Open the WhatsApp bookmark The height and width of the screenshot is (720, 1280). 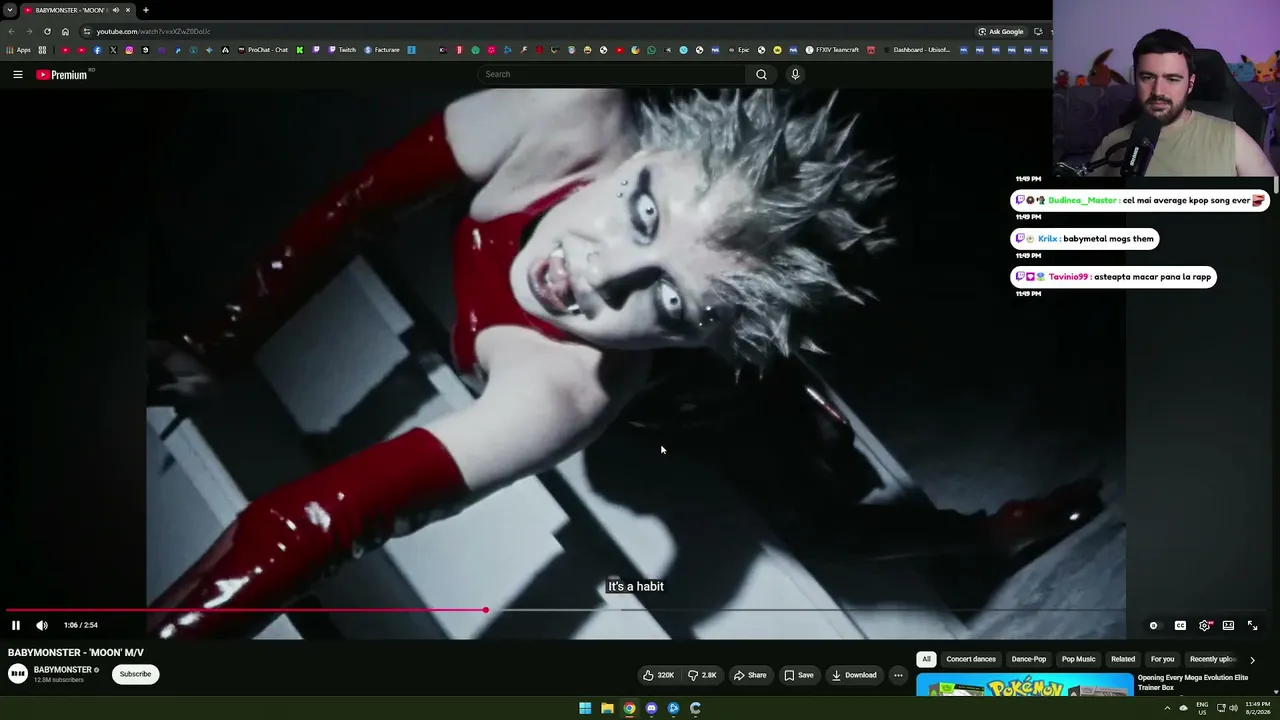[651, 50]
